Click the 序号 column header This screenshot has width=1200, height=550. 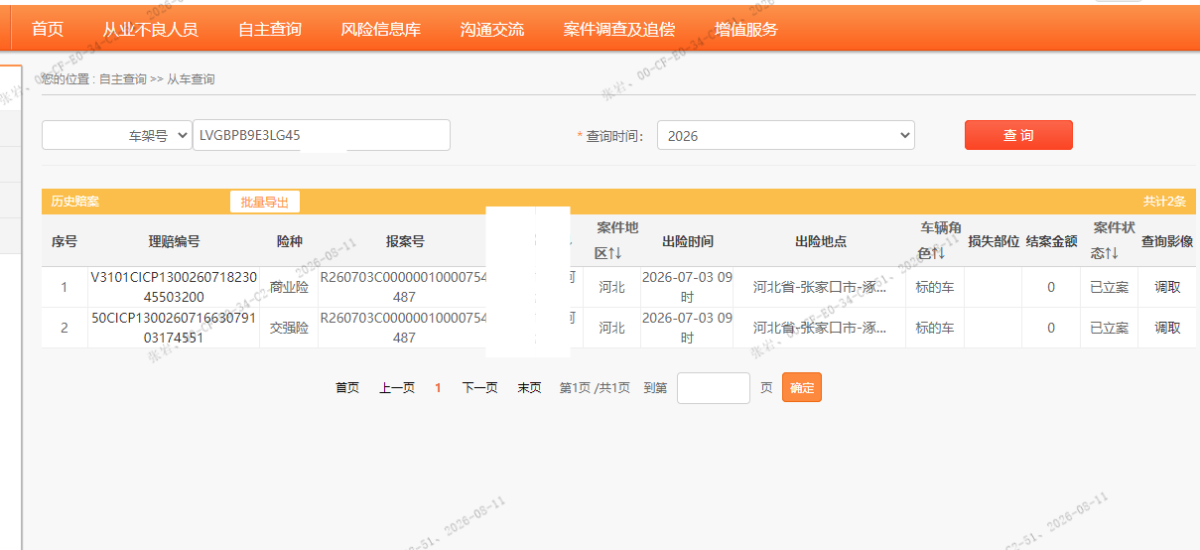tap(65, 241)
